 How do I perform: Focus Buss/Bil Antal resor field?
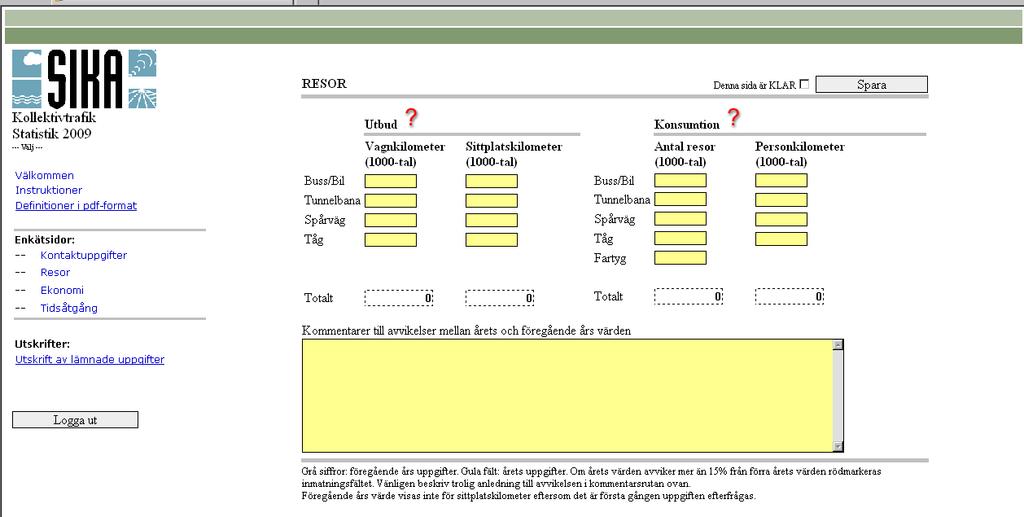point(680,180)
